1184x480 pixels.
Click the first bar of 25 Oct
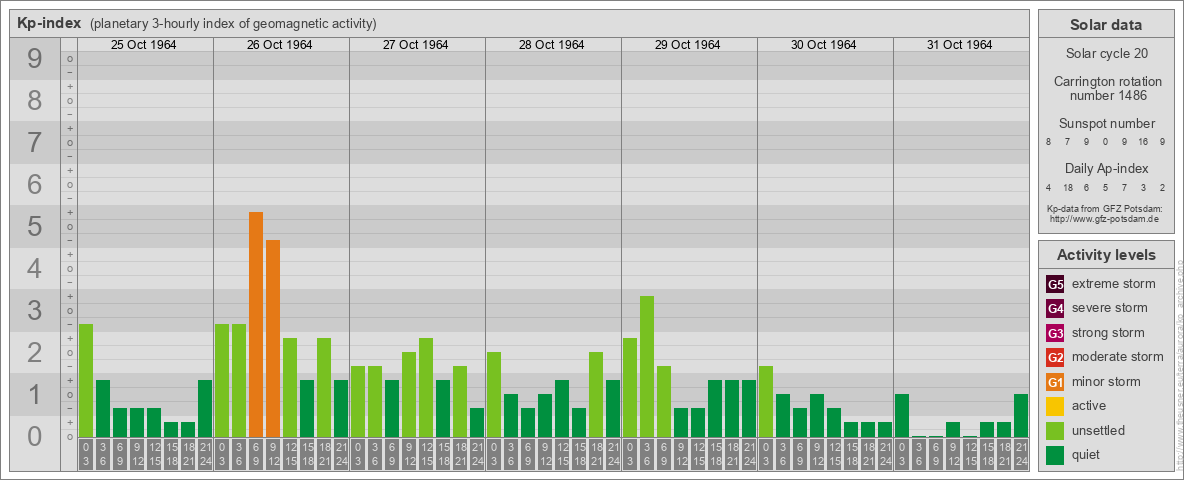coord(86,380)
